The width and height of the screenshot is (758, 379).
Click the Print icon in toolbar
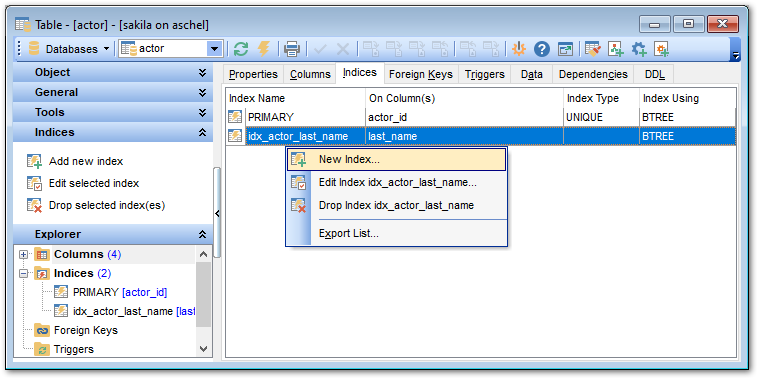tap(292, 49)
